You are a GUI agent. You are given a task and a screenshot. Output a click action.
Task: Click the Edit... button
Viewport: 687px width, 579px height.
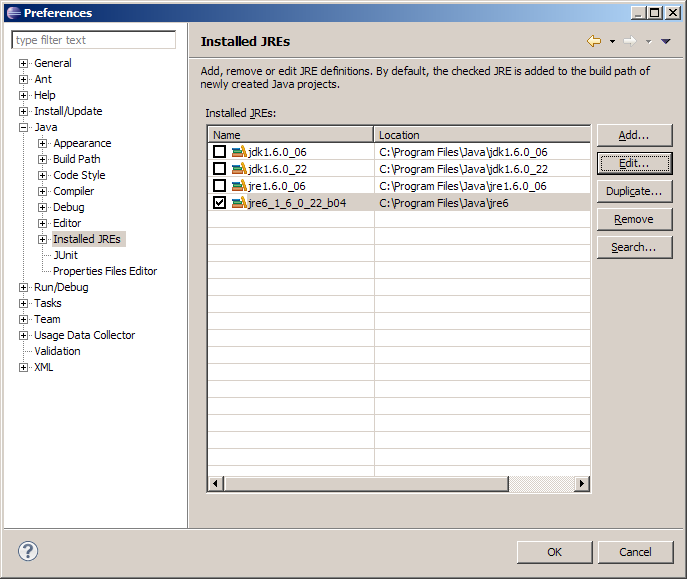pos(634,163)
